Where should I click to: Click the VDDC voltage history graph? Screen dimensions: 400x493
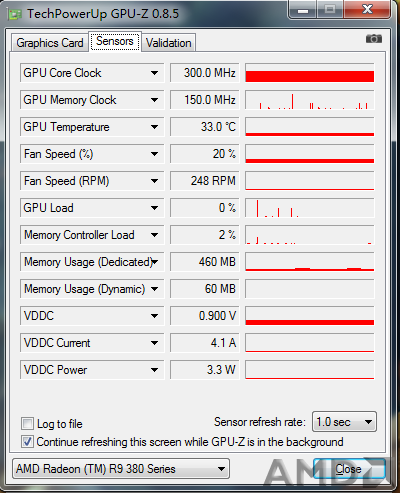[x=310, y=316]
